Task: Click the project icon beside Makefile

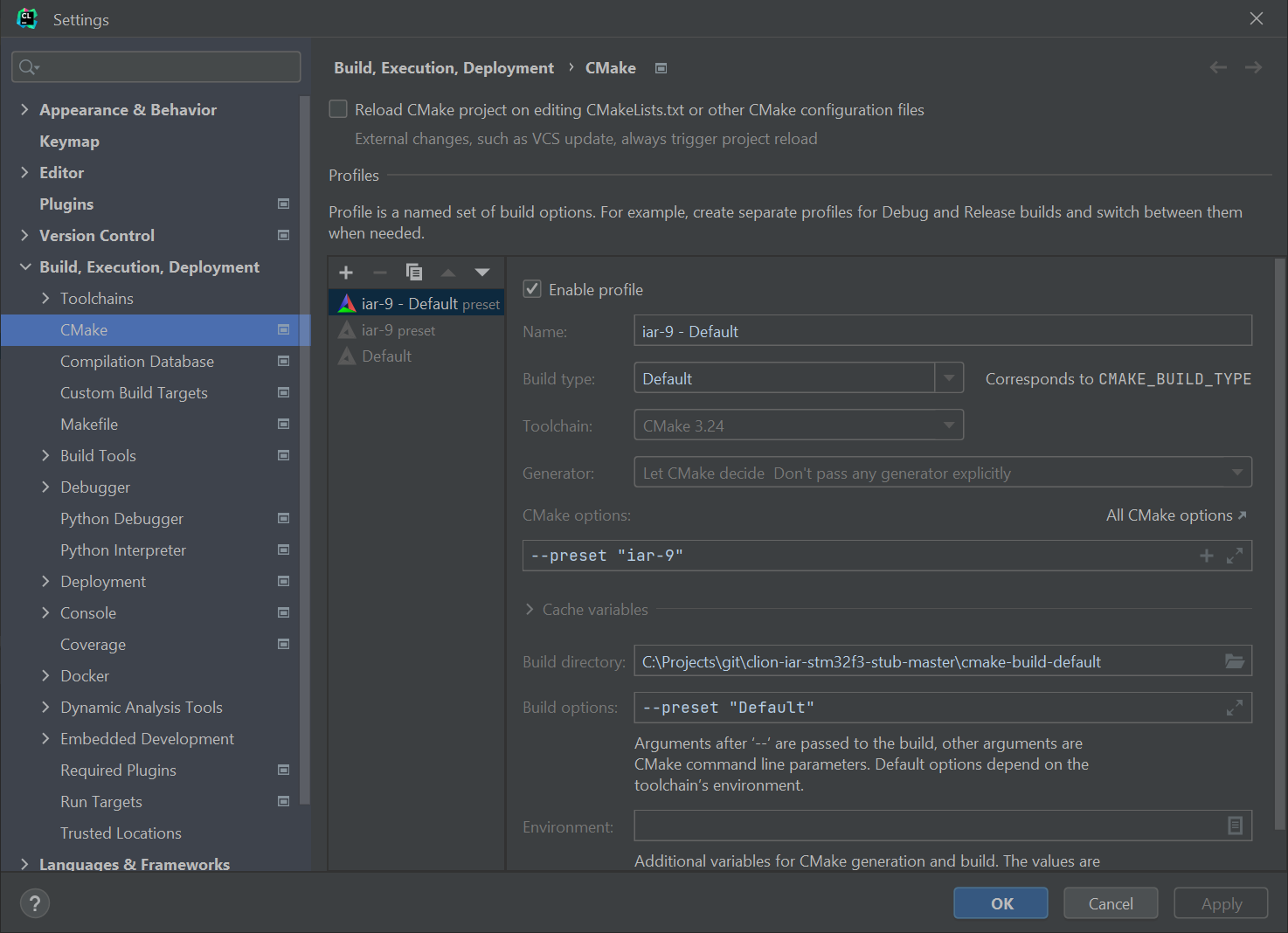Action: tap(283, 424)
